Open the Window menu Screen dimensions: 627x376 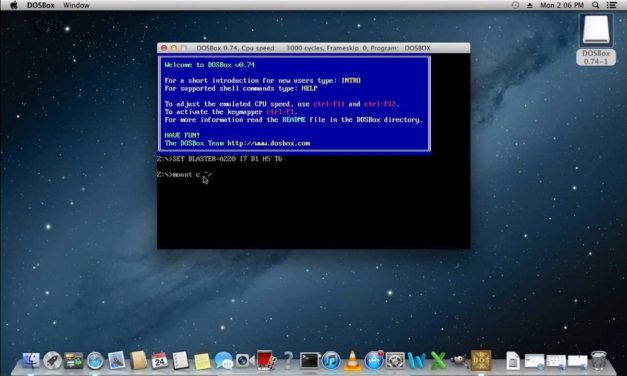click(x=76, y=5)
